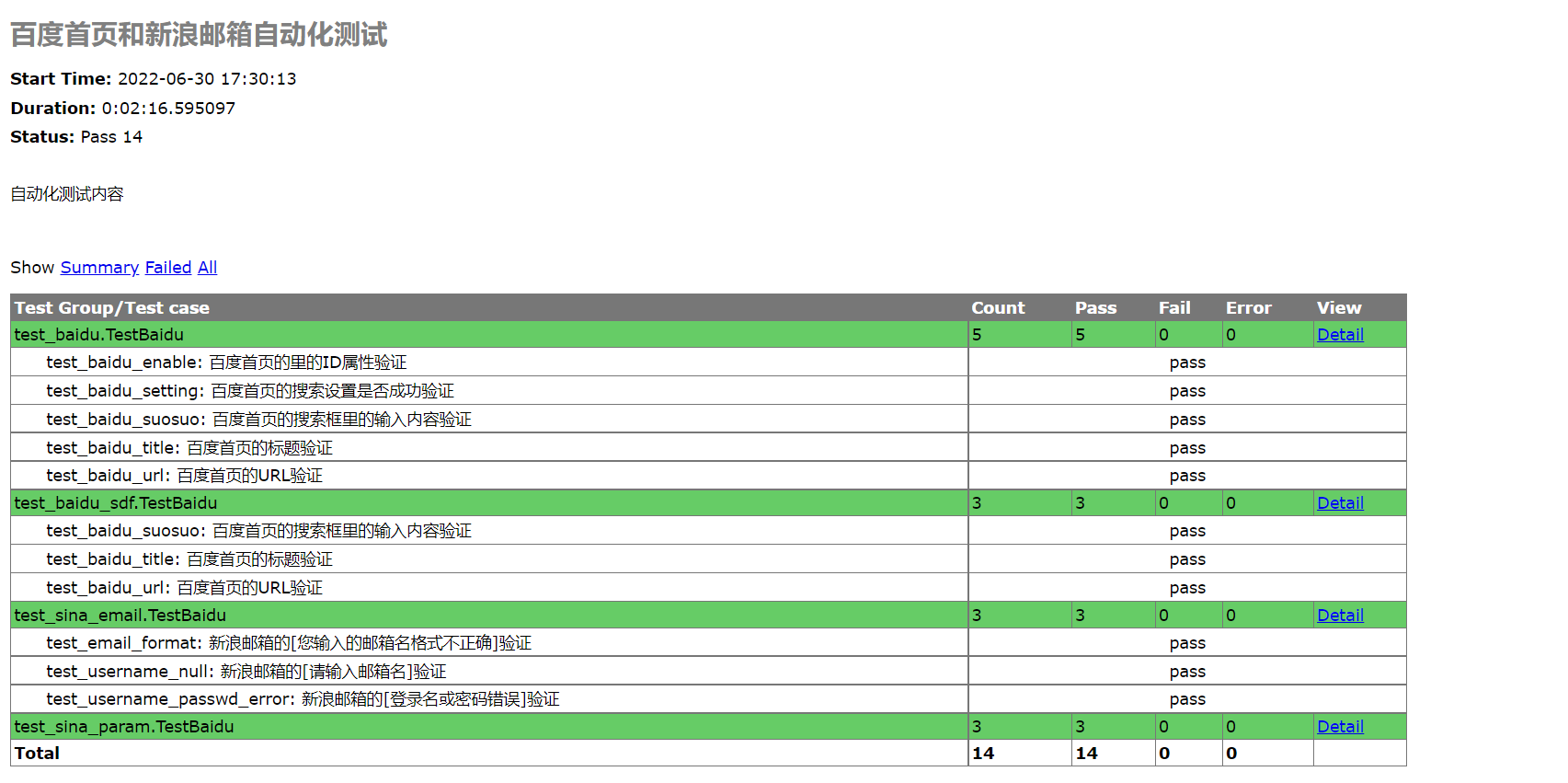Click Count value 3 for test_baidu_sdf.TestBaidu
Screen dimensions: 1568x783
977,503
